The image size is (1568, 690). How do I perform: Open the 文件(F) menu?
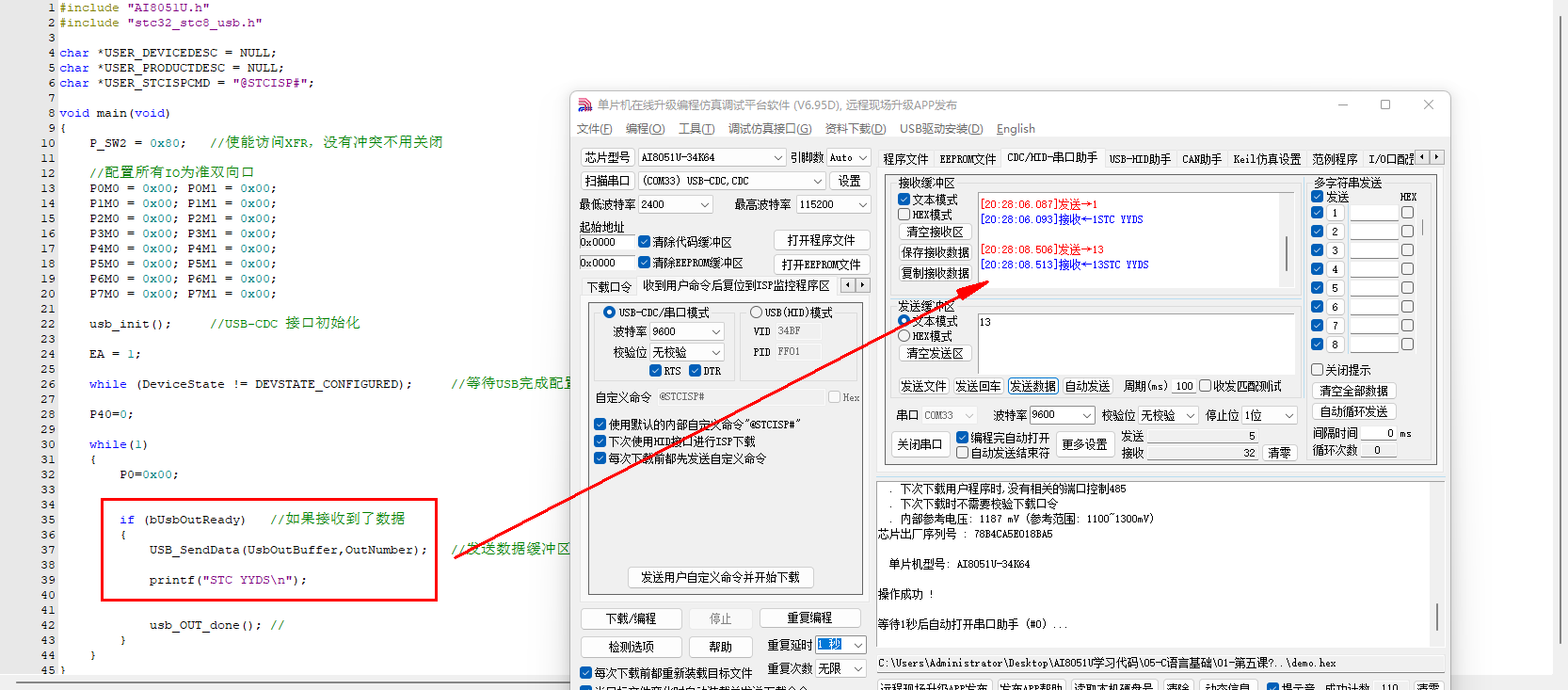click(594, 129)
